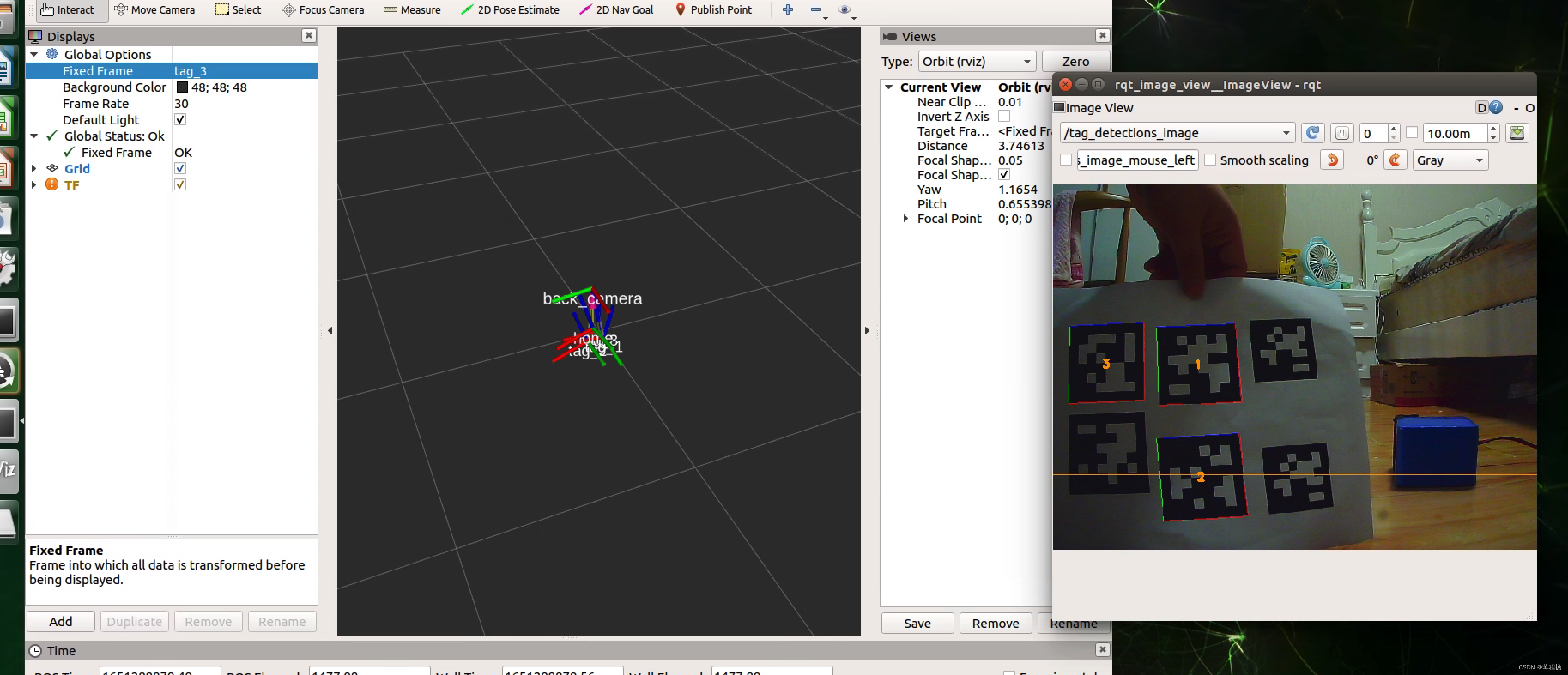Click the Zero button in Views panel

tap(1076, 61)
